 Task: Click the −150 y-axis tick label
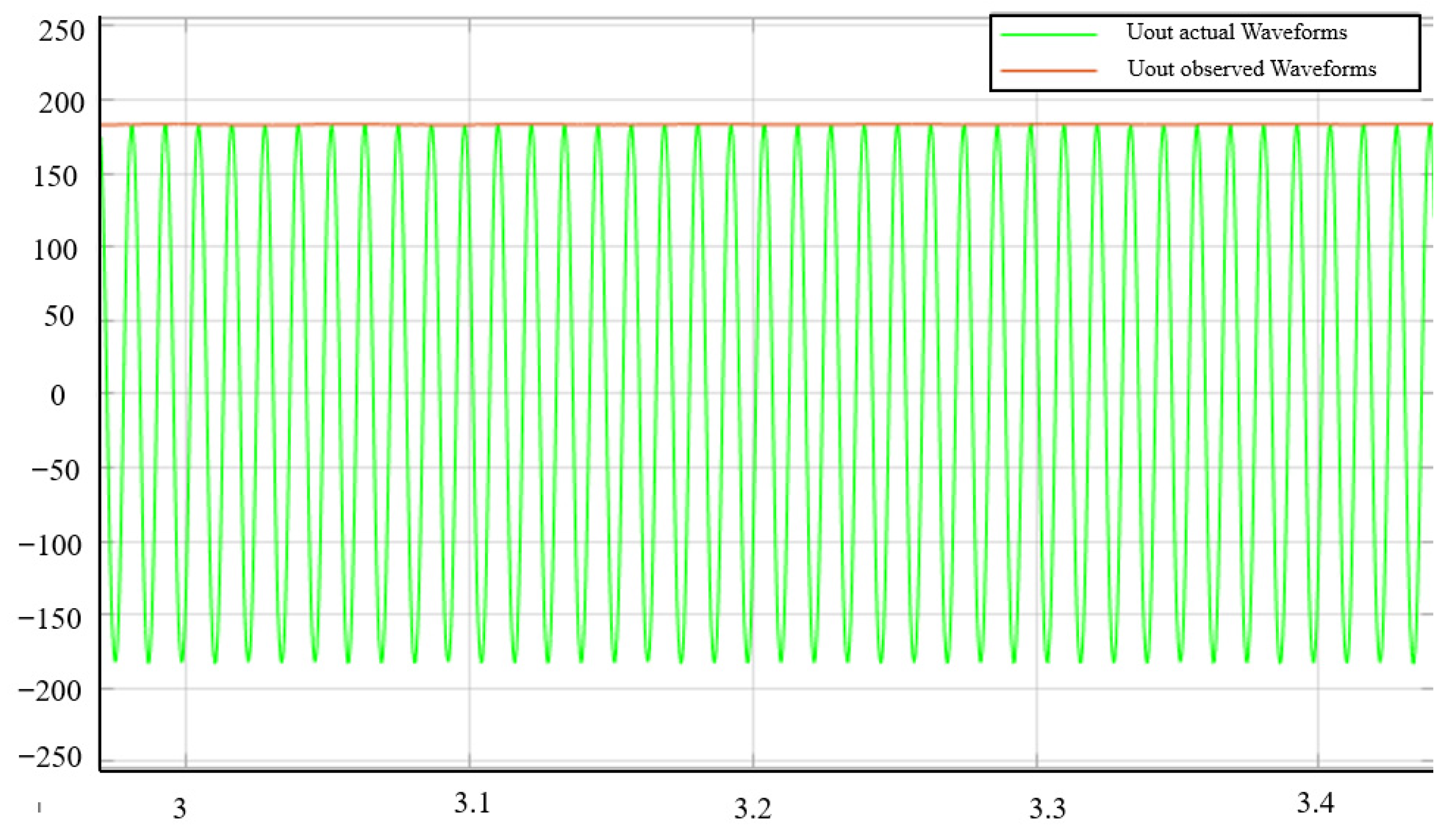click(50, 619)
